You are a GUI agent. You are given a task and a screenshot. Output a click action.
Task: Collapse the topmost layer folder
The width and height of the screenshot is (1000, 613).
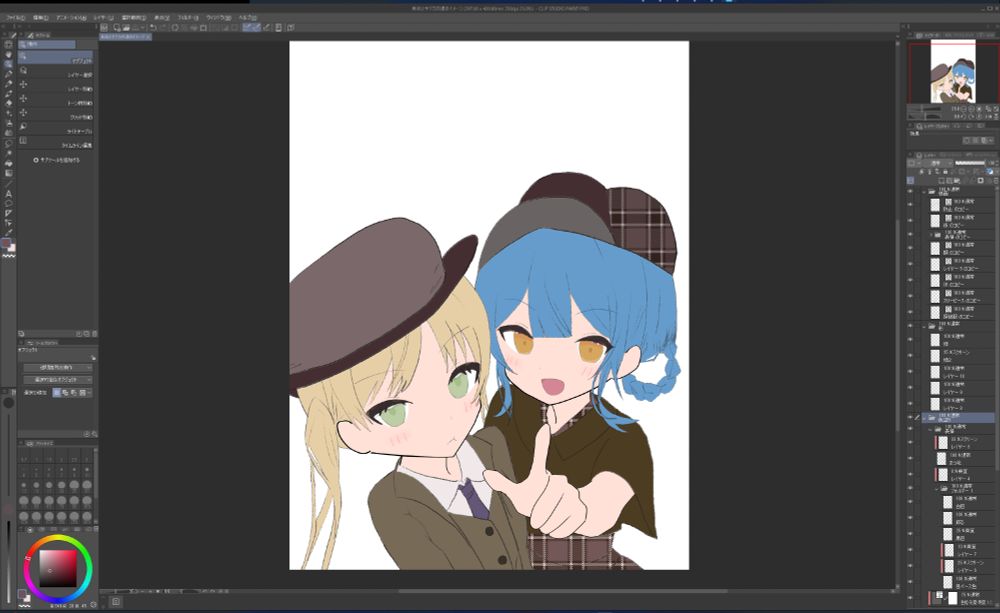pyautogui.click(x=924, y=191)
